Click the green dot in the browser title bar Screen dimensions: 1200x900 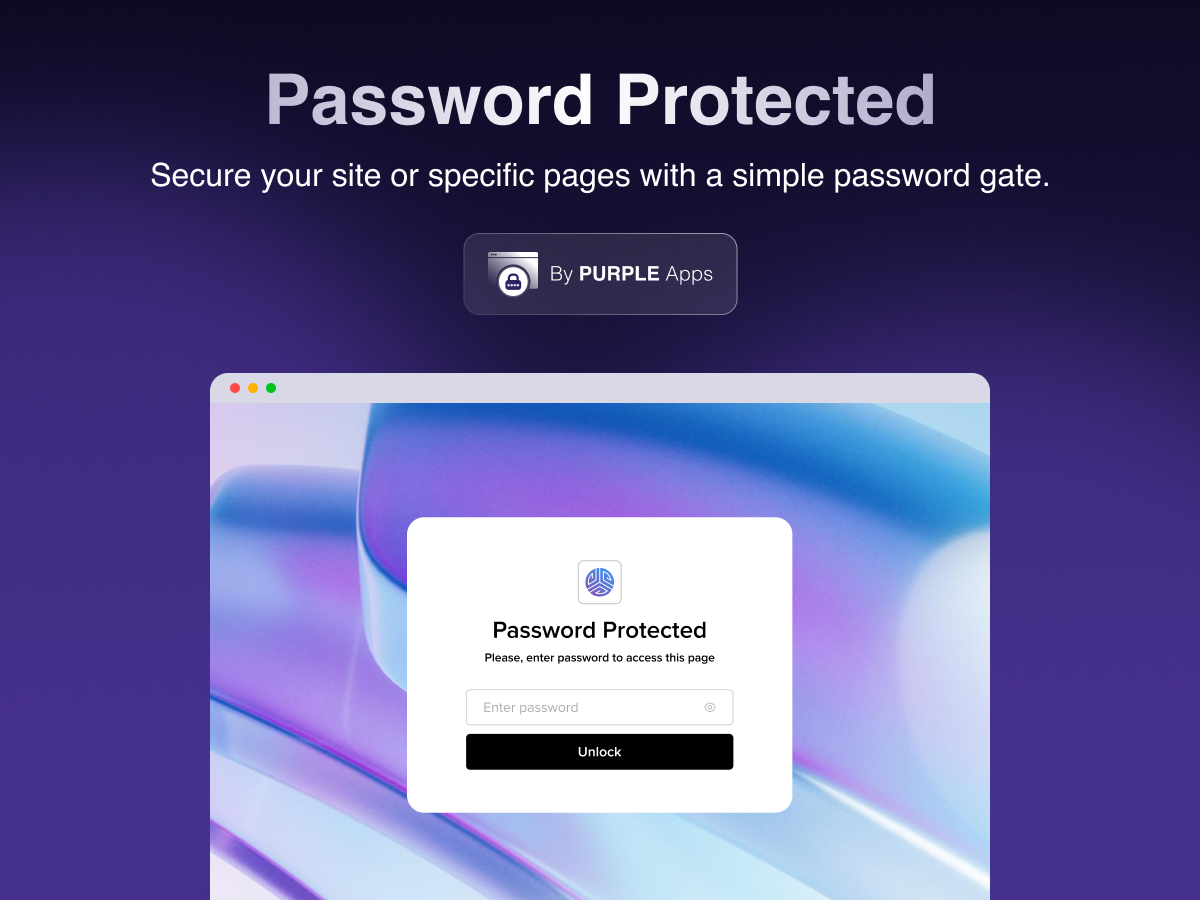271,388
